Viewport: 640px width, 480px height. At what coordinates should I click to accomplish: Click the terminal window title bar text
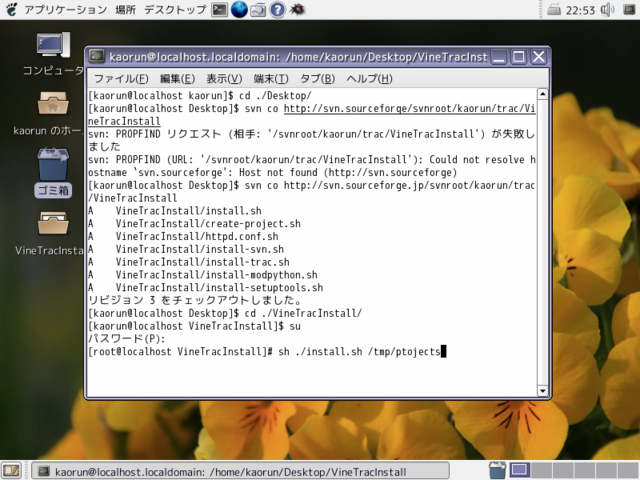pos(298,57)
